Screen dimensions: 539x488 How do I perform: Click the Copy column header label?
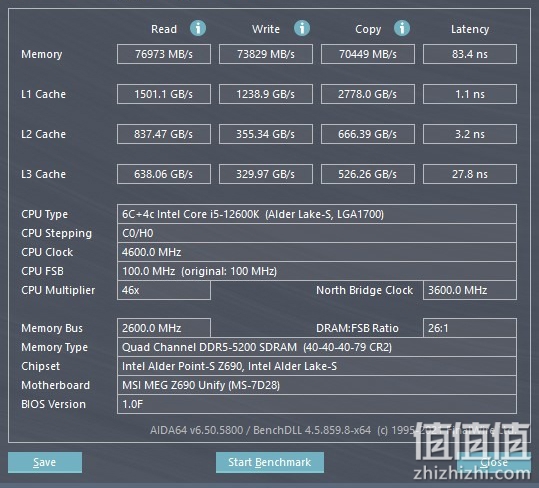[x=368, y=30]
